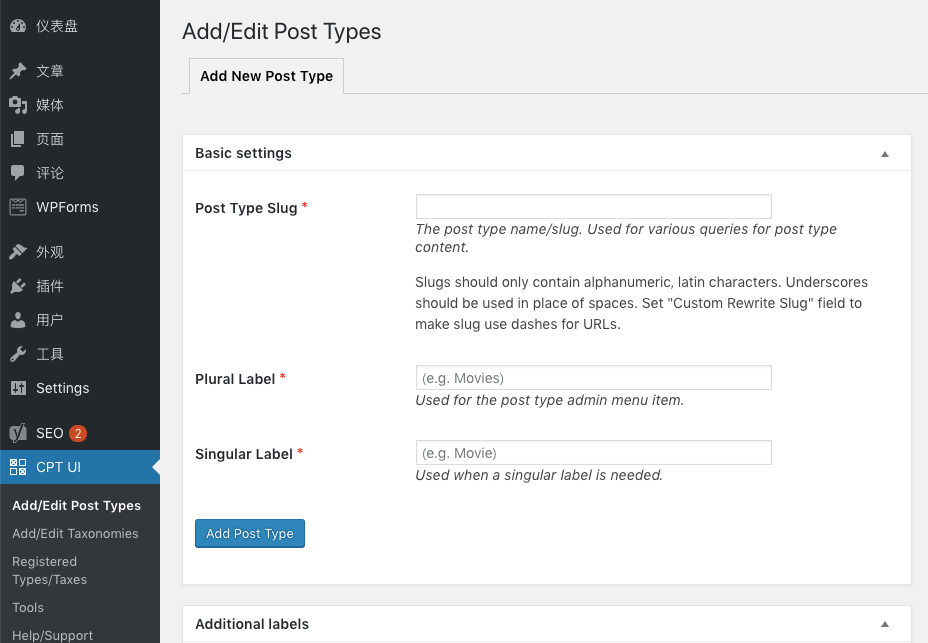Select the Tools wrench icon
This screenshot has height=643, width=928.
(18, 354)
